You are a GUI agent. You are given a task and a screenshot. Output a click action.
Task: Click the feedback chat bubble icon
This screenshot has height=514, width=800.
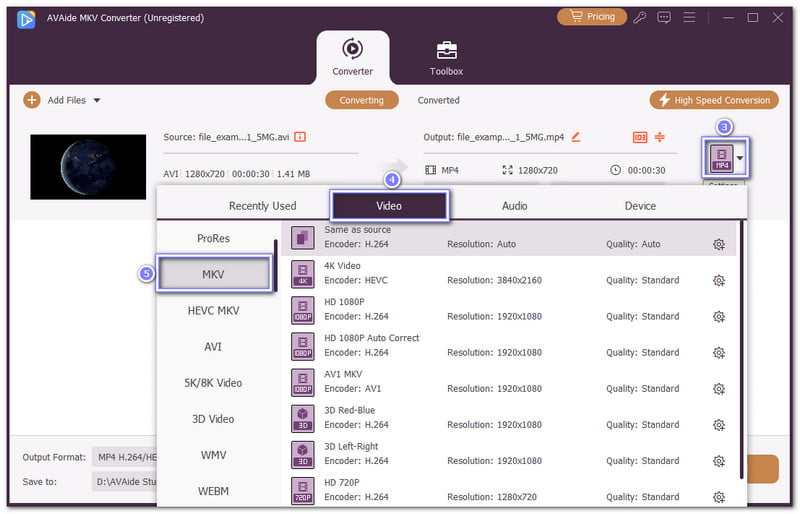(x=662, y=17)
